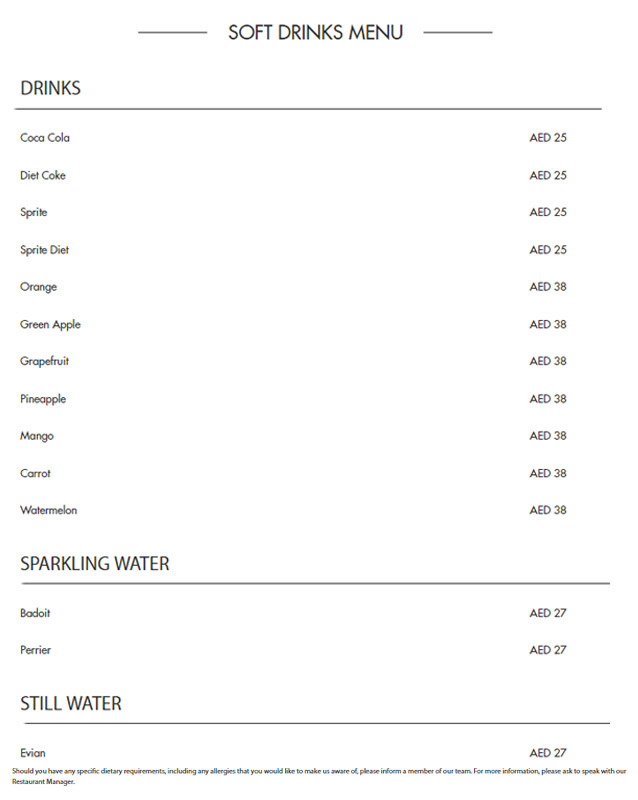Select the Evian water item
Screen dimensions: 638x800
click(x=33, y=753)
